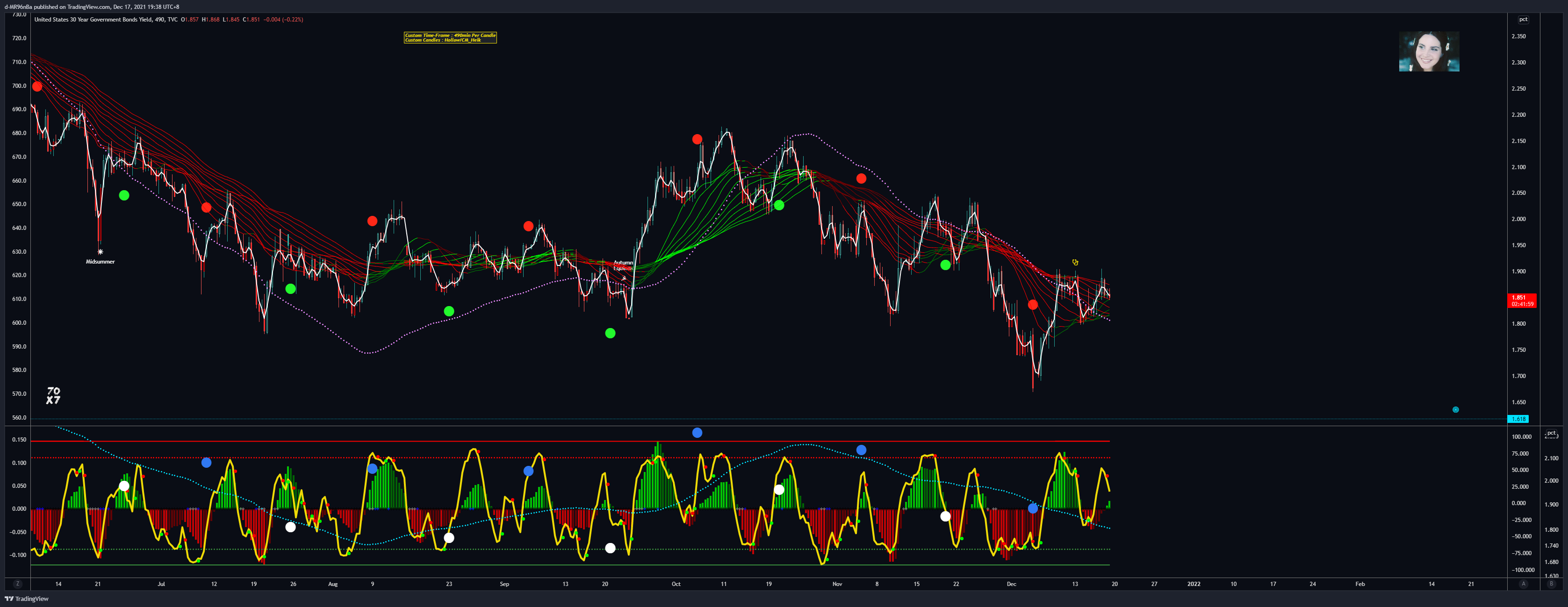The height and width of the screenshot is (607, 1568).
Task: Click the Sep label on the time axis
Action: (504, 584)
